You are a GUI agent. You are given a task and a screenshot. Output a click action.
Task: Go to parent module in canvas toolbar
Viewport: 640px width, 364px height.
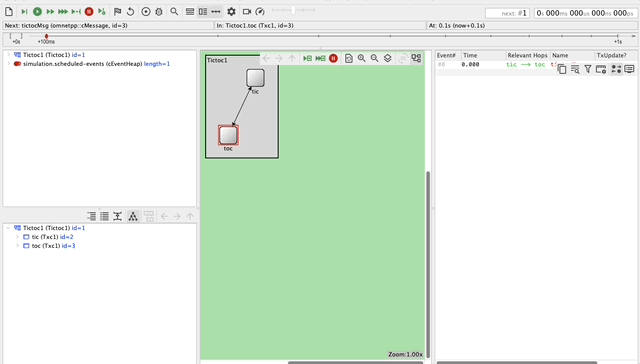[x=292, y=58]
